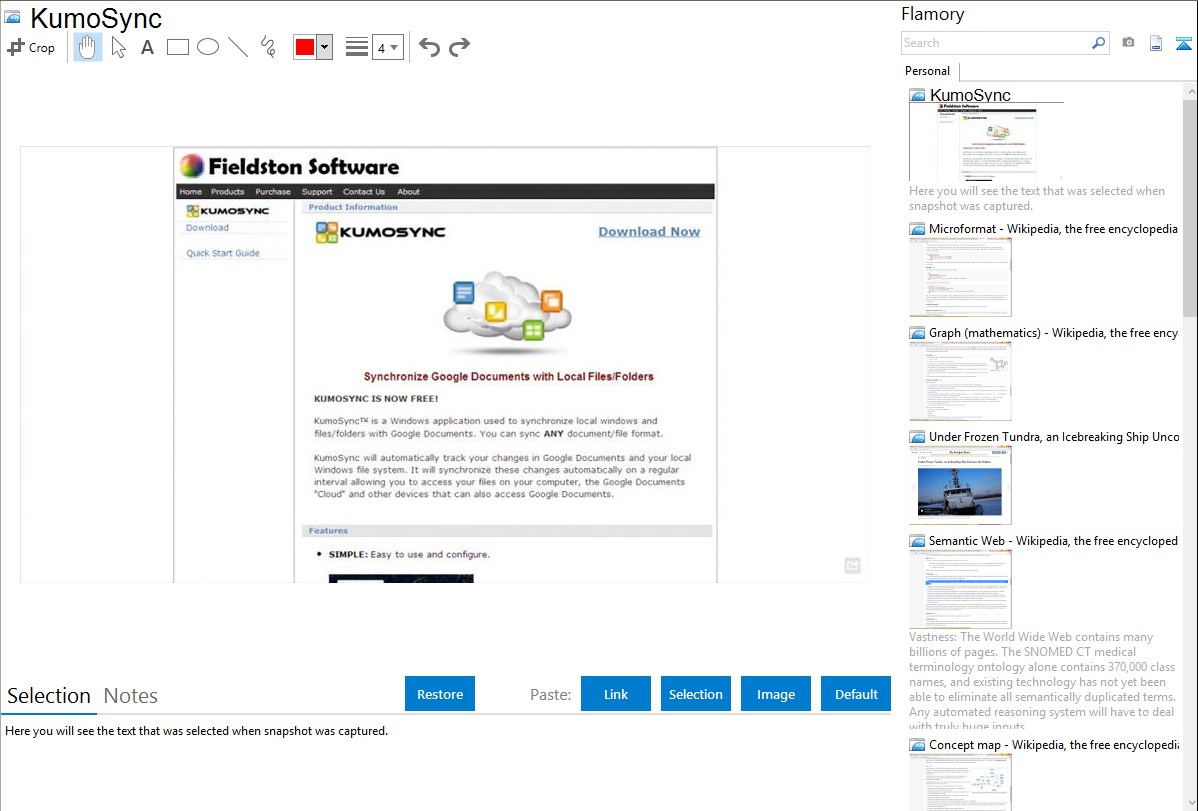1198x811 pixels.
Task: Redo the last annotation
Action: 459,47
